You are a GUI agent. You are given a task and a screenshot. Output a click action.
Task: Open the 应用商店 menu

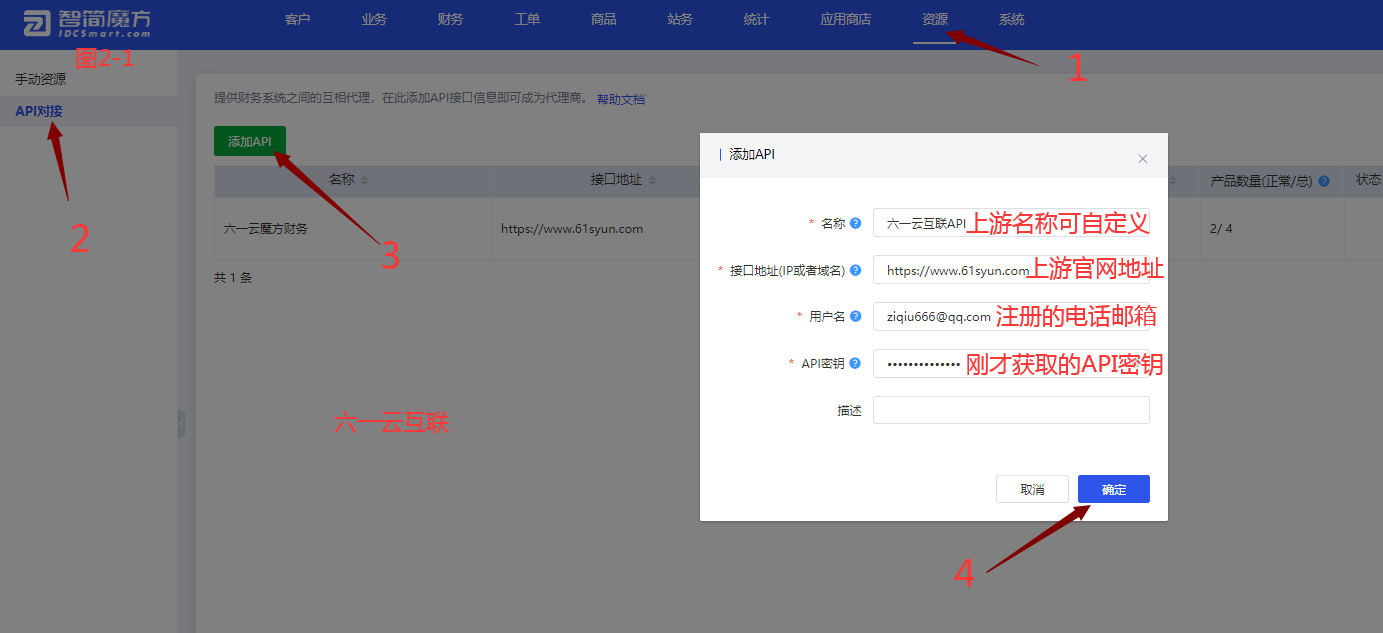pos(846,19)
